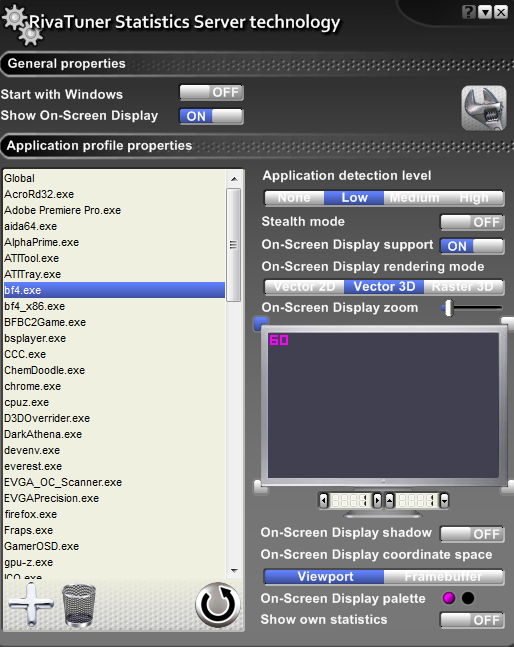Increase vertical OSD position with up arrow
This screenshot has height=647, width=514.
389,501
